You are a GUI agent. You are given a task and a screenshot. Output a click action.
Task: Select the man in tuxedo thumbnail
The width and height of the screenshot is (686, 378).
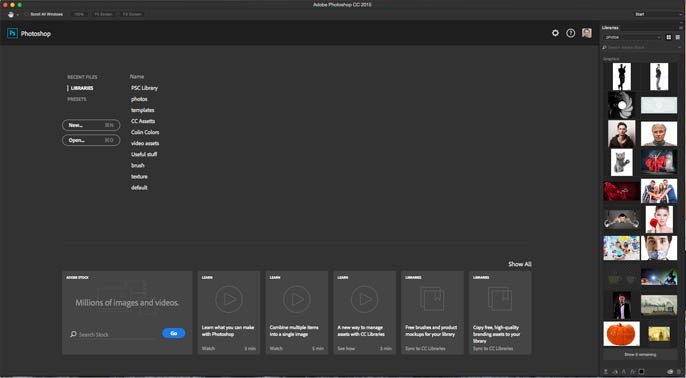(x=622, y=305)
